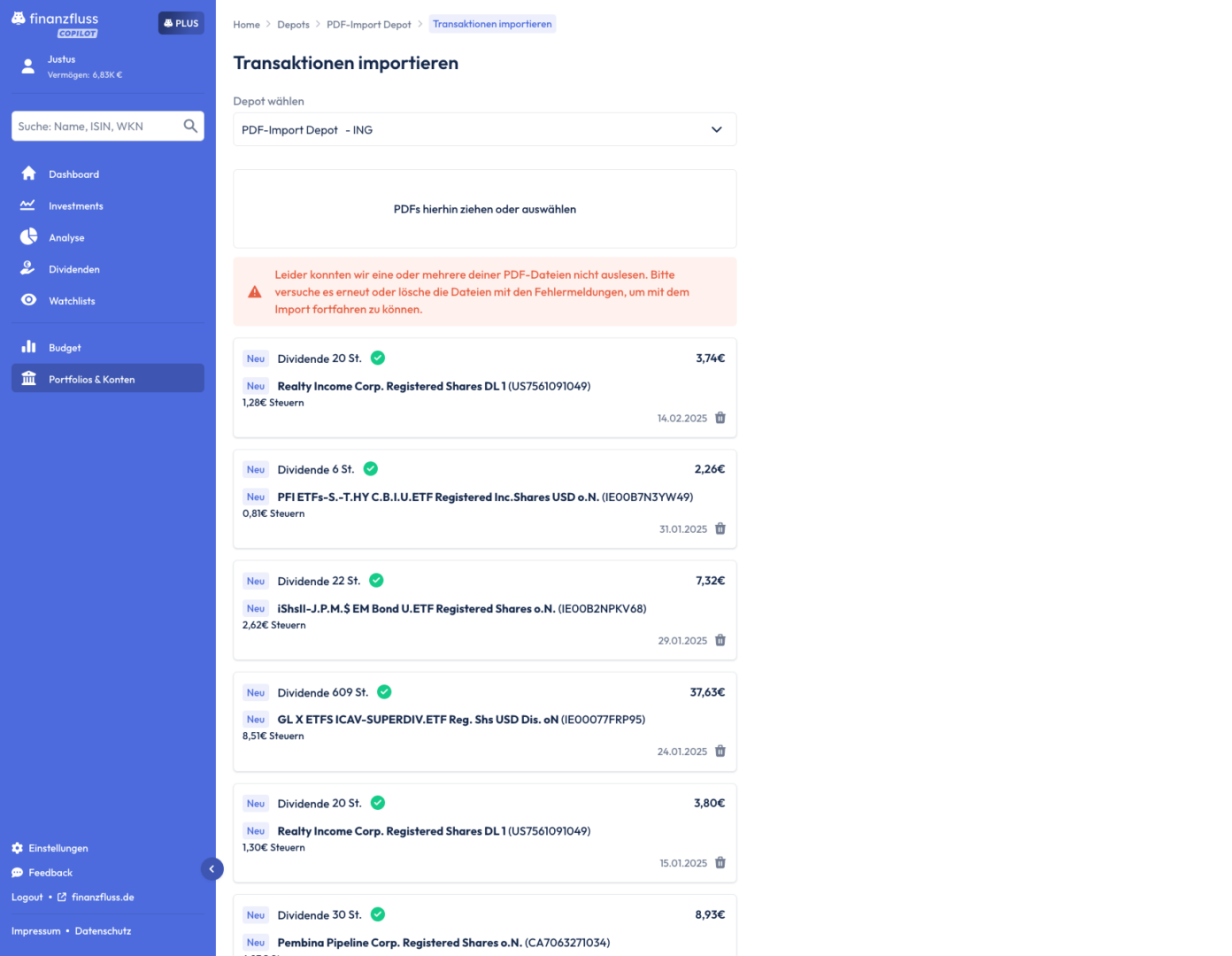Viewport: 1232px width, 956px height.
Task: Click the Justus user avatar icon
Action: click(x=28, y=66)
